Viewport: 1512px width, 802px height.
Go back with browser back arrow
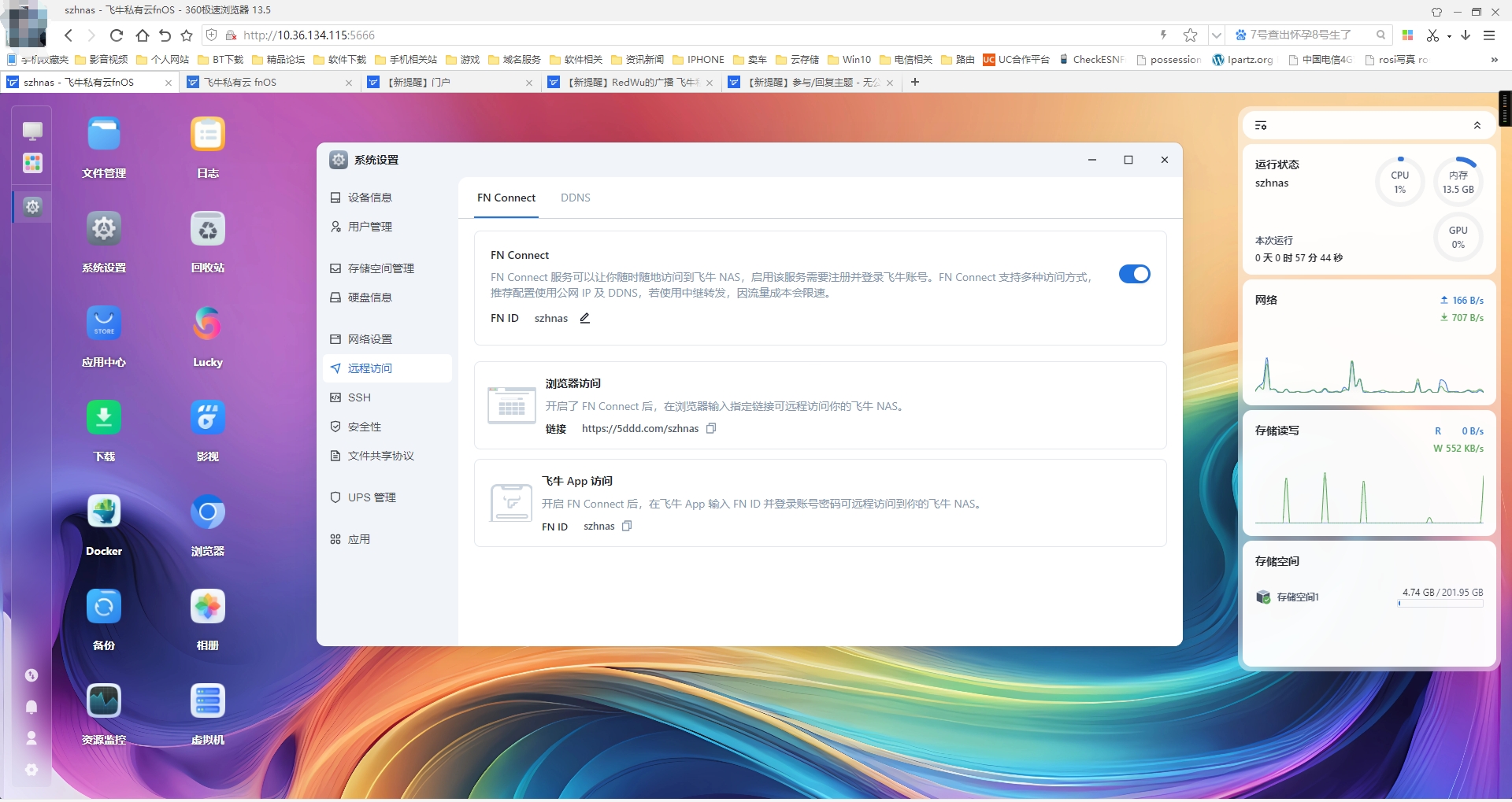pyautogui.click(x=69, y=35)
